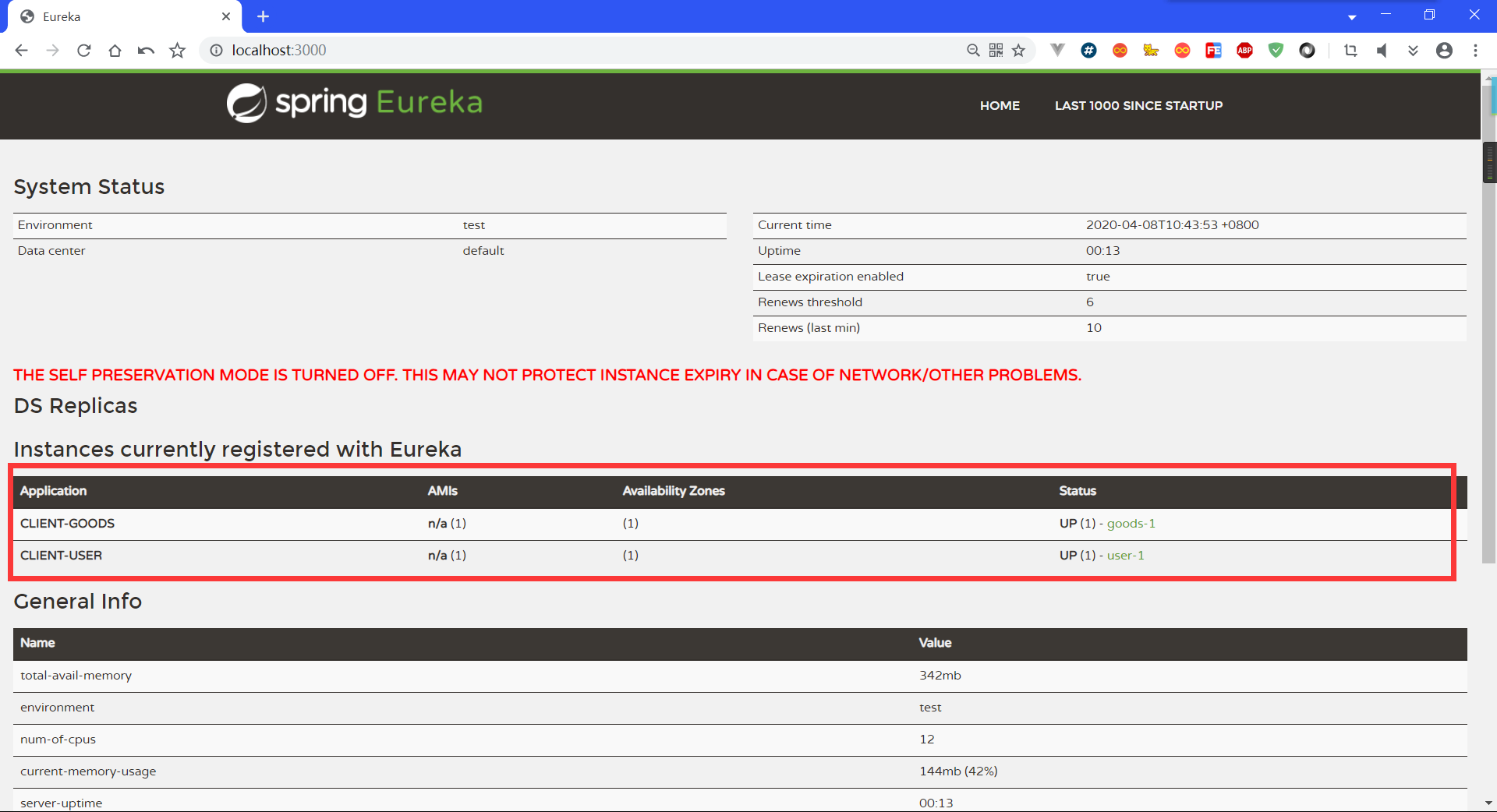Screen dimensions: 1497x812
Task: Open the yellow key extension icon
Action: click(x=1151, y=51)
